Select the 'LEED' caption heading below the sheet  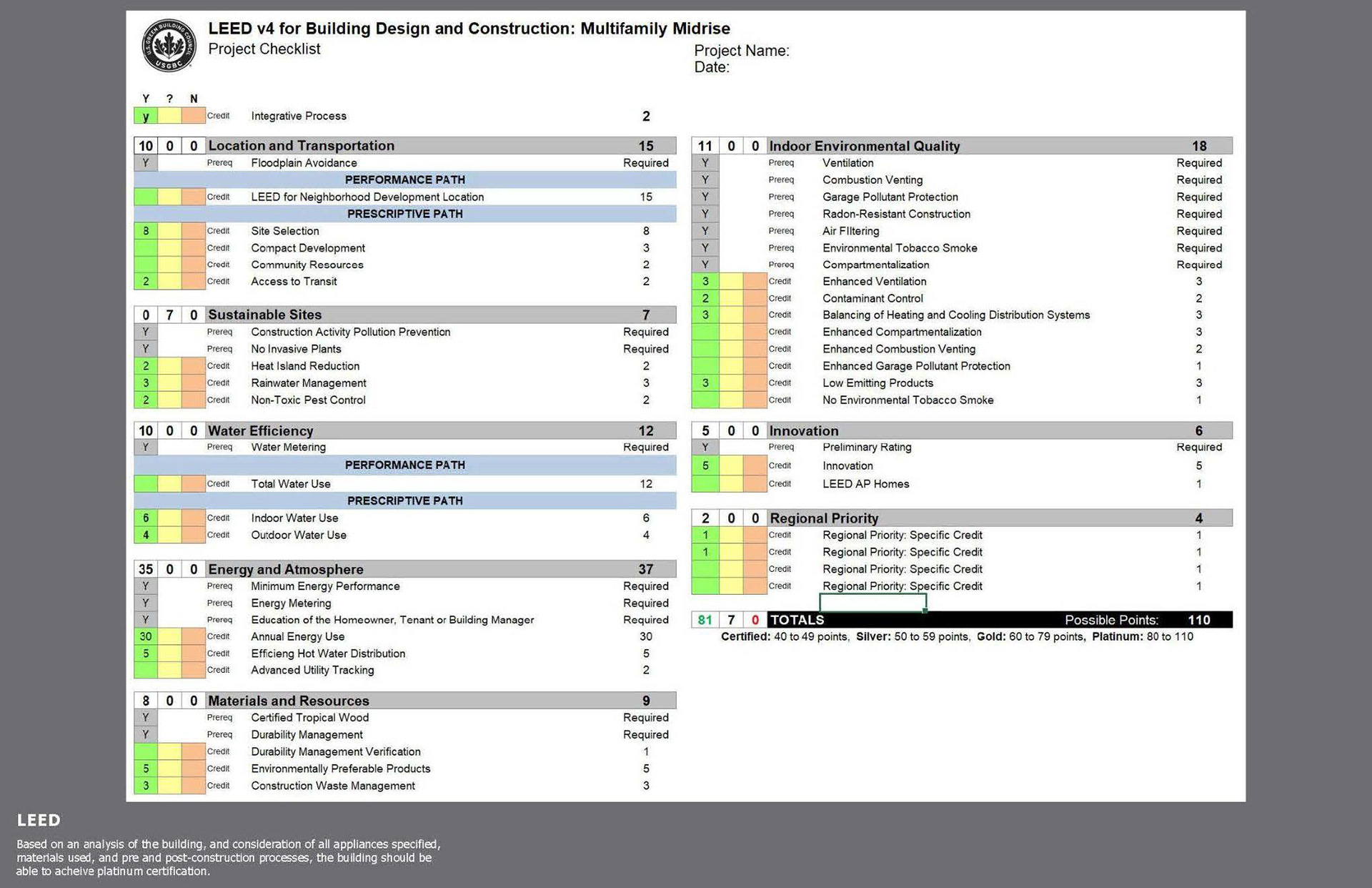point(39,820)
